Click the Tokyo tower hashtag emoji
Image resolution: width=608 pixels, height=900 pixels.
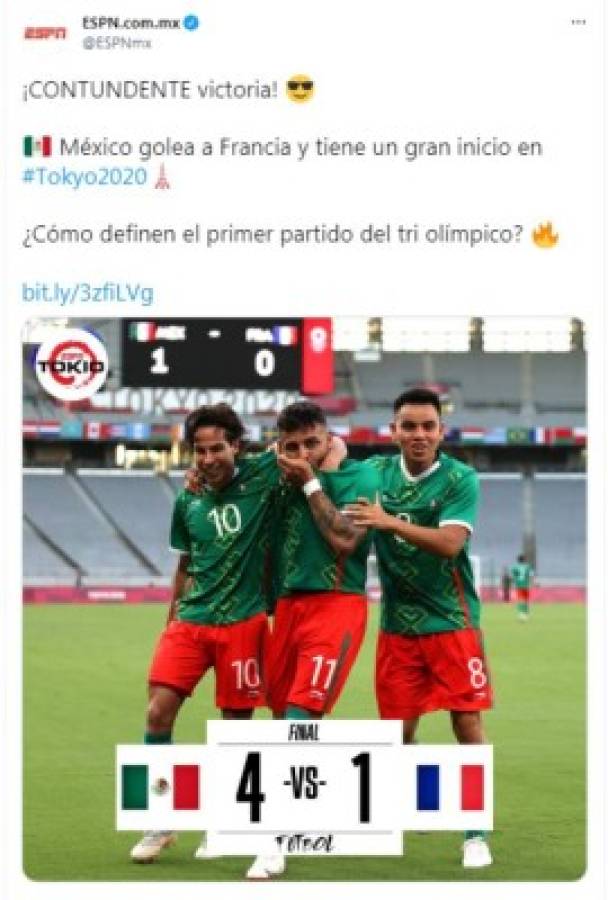coord(162,177)
